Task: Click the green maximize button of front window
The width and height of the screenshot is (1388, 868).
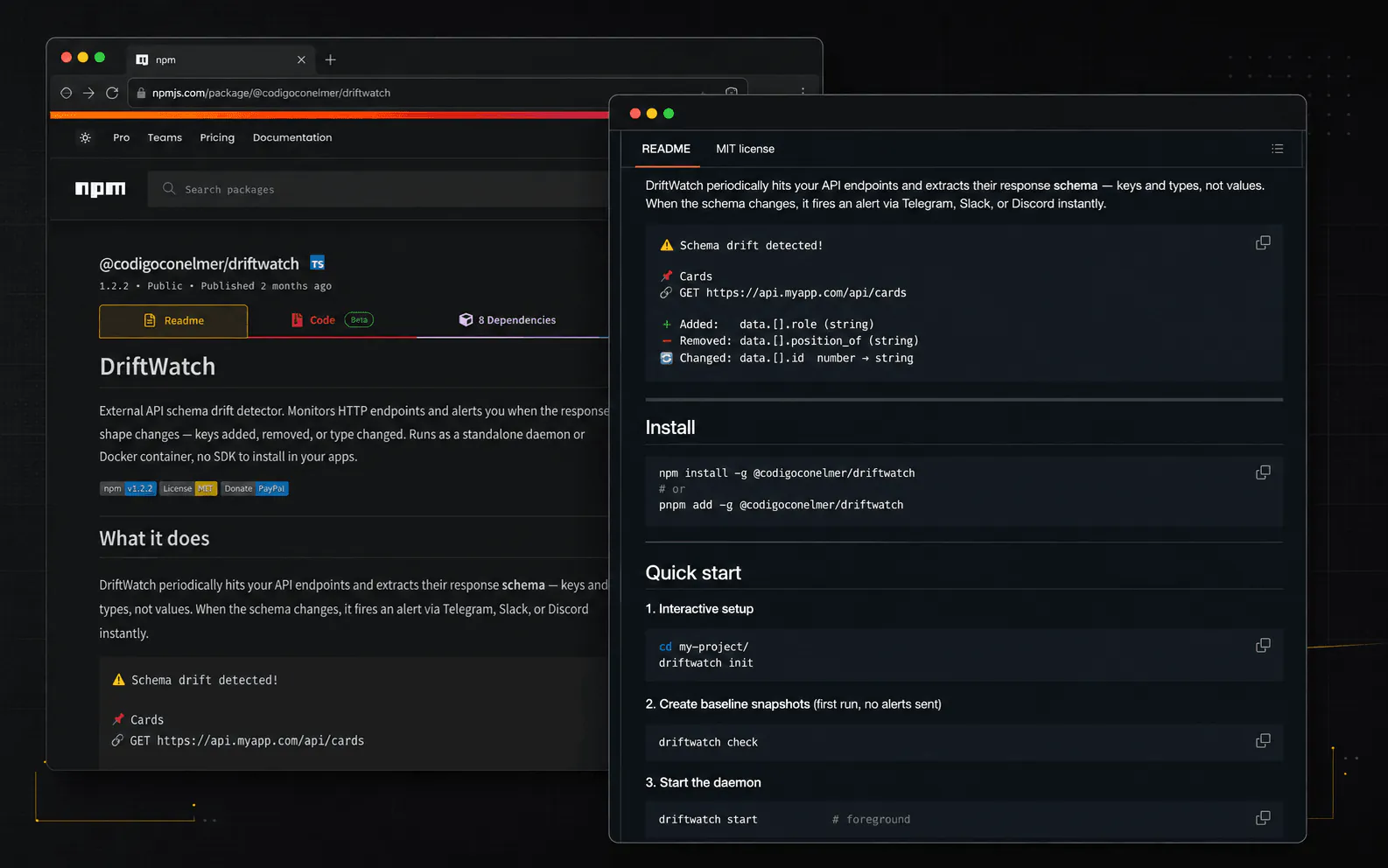Action: click(x=669, y=114)
